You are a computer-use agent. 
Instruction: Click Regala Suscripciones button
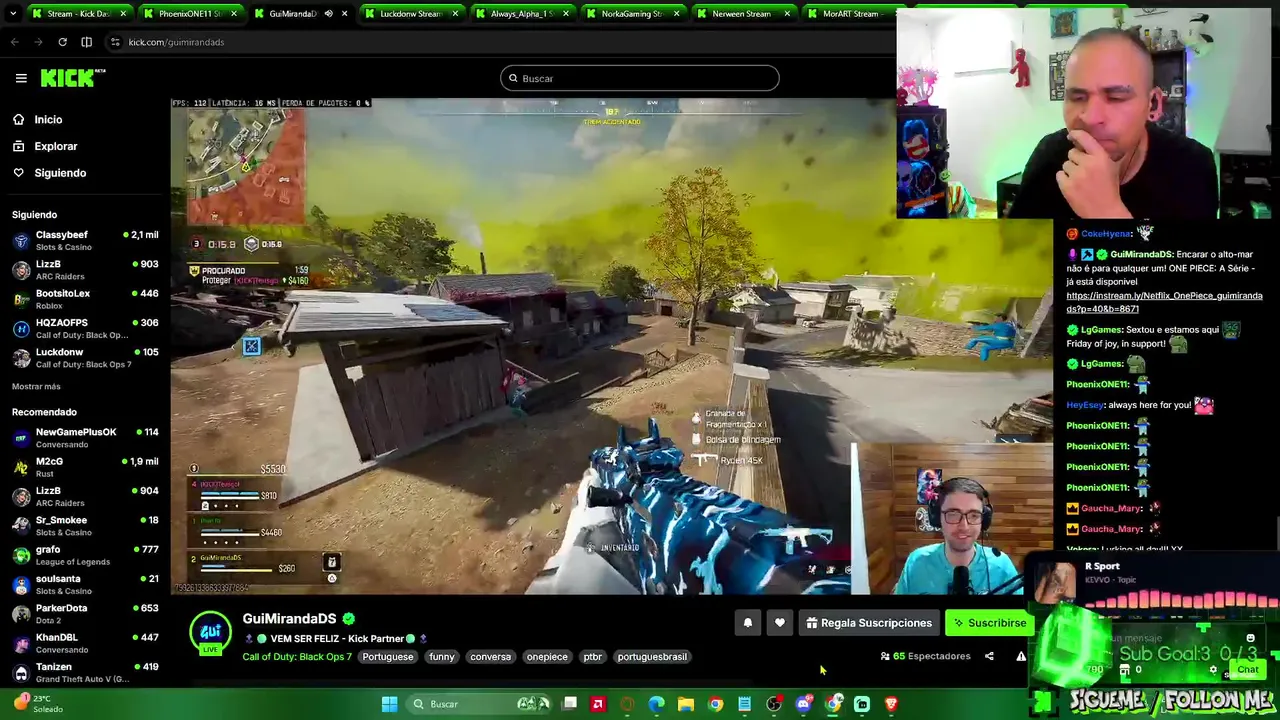(x=868, y=623)
